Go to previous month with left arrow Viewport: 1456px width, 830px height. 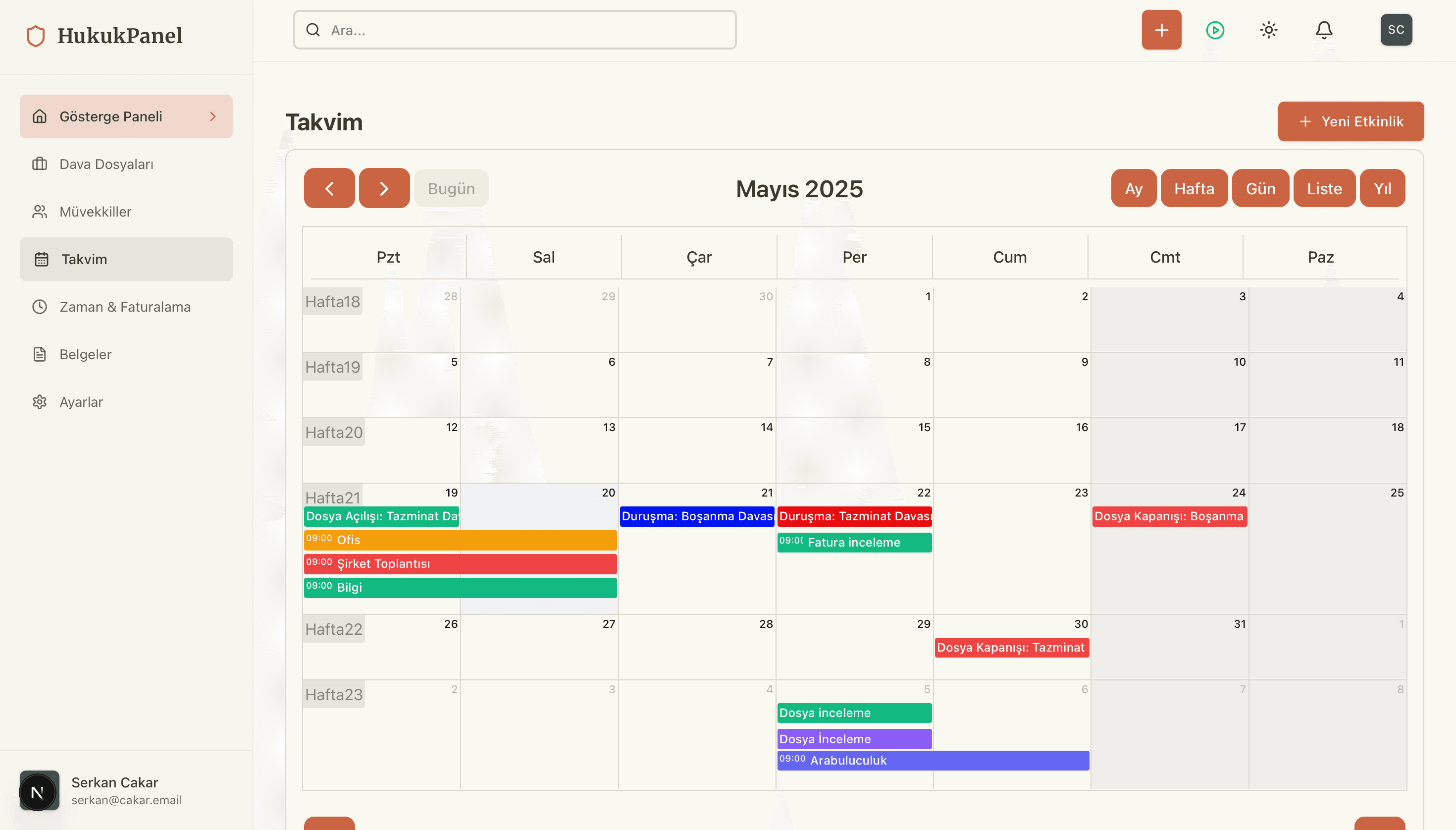coord(329,188)
